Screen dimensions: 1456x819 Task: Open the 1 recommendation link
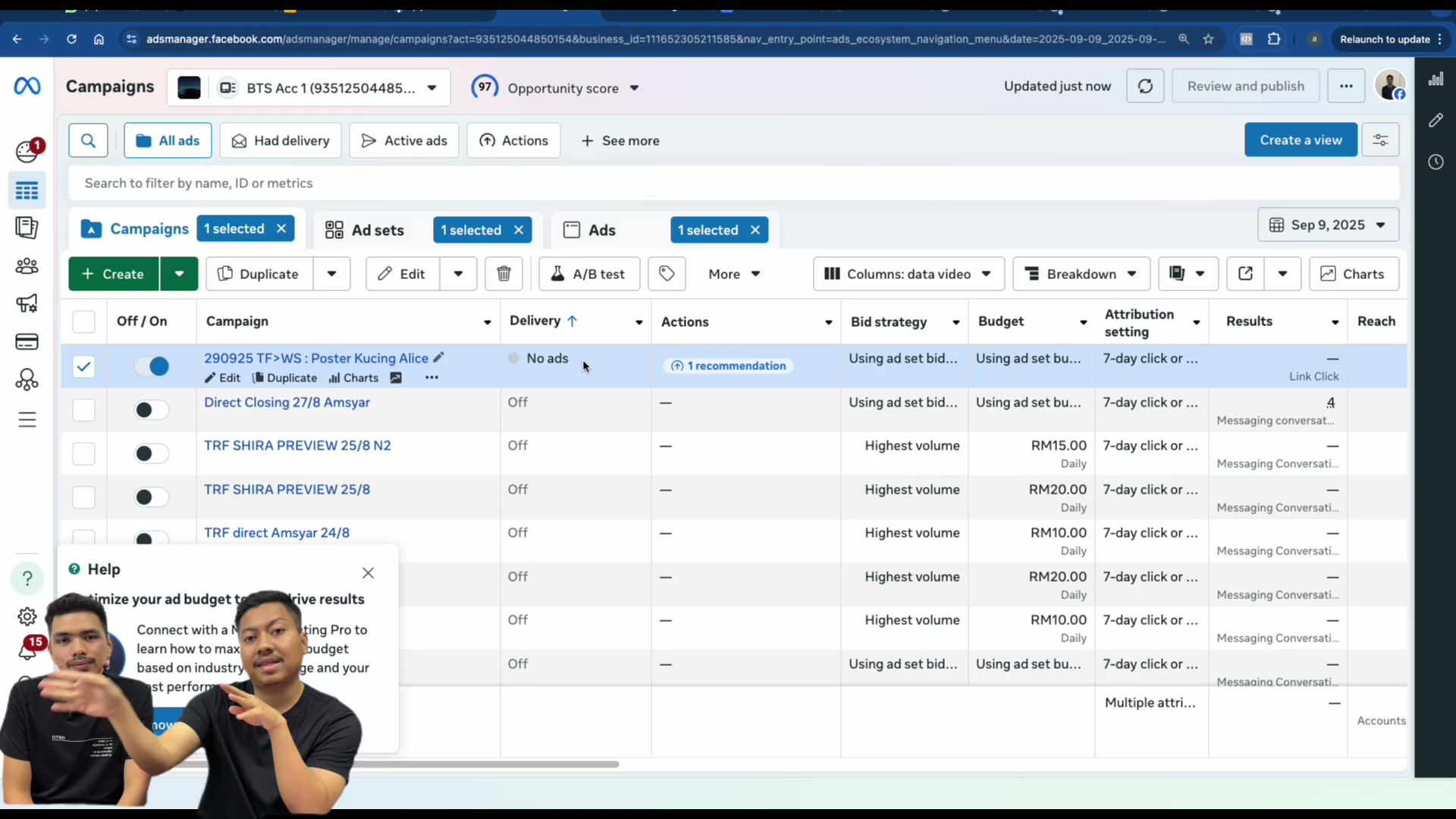(x=729, y=366)
